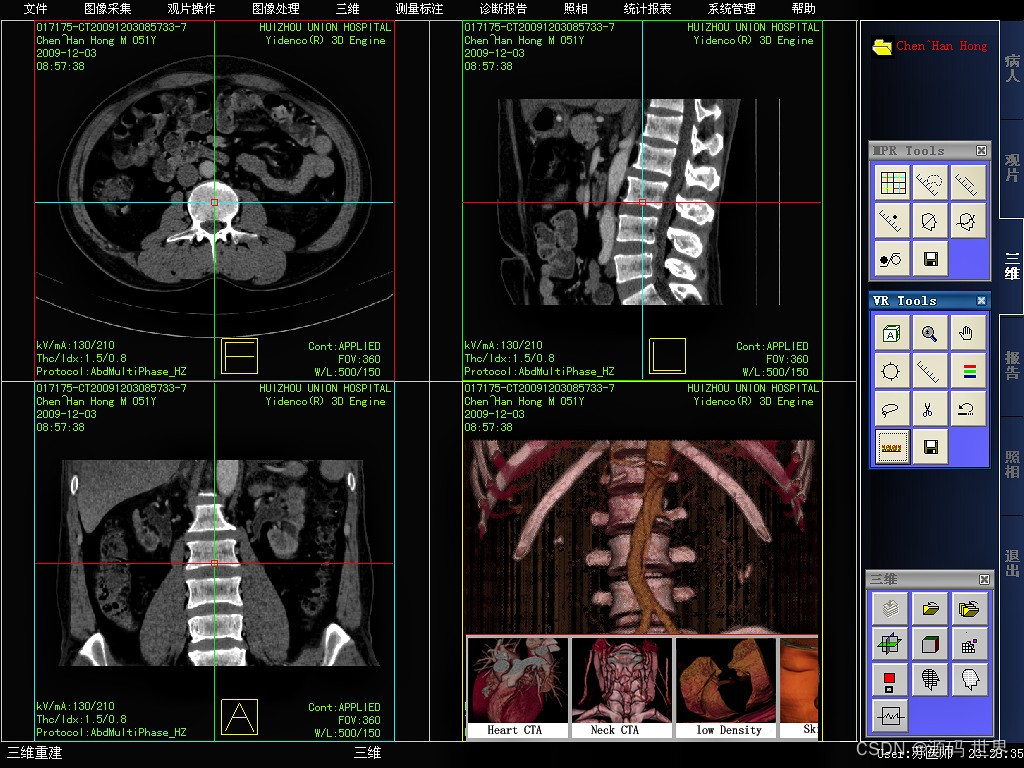The image size is (1024, 768).
Task: Open the 帮助 menu
Action: 803,8
